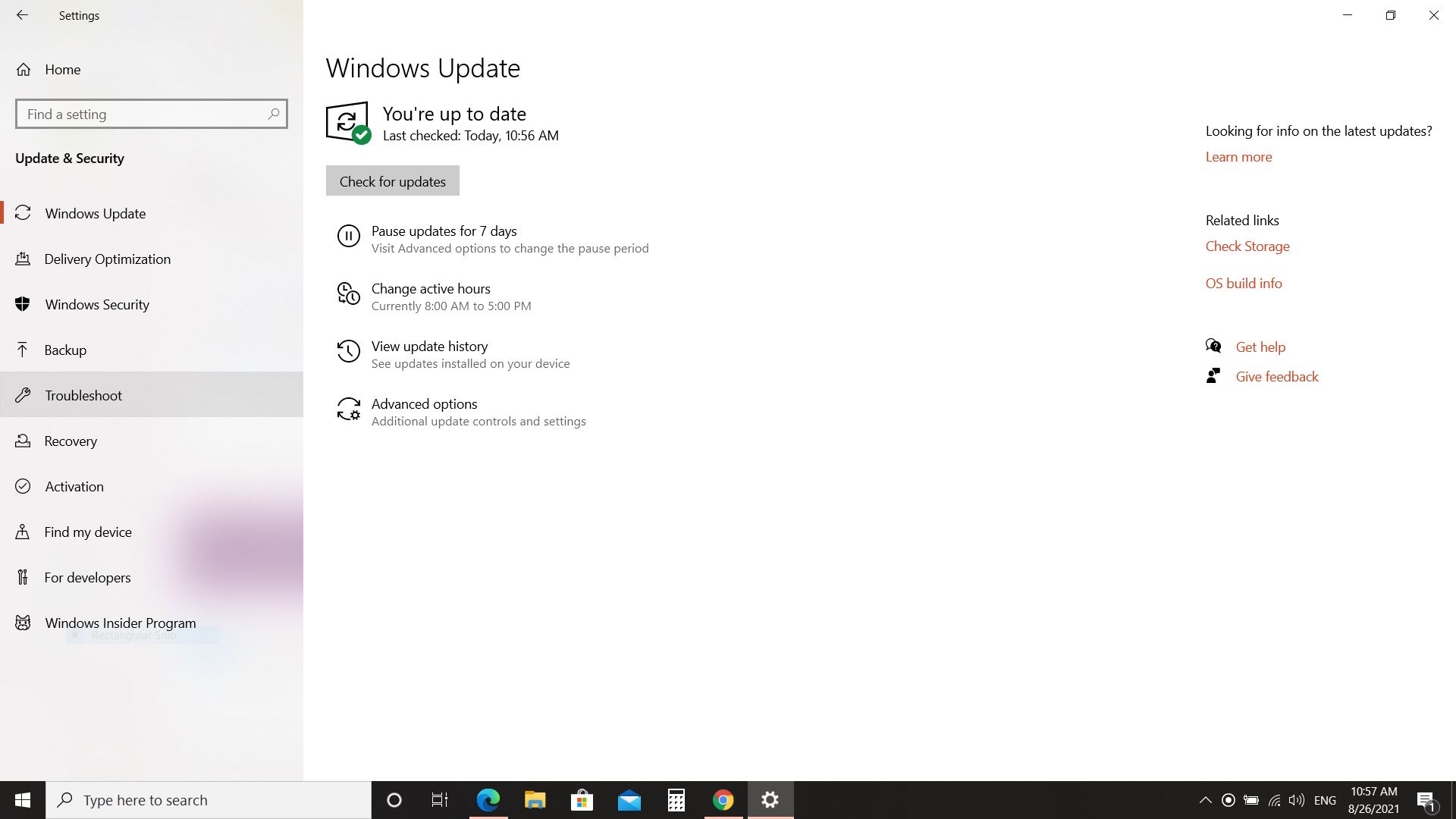The height and width of the screenshot is (819, 1456).
Task: Open Home in the sidebar
Action: click(x=152, y=70)
